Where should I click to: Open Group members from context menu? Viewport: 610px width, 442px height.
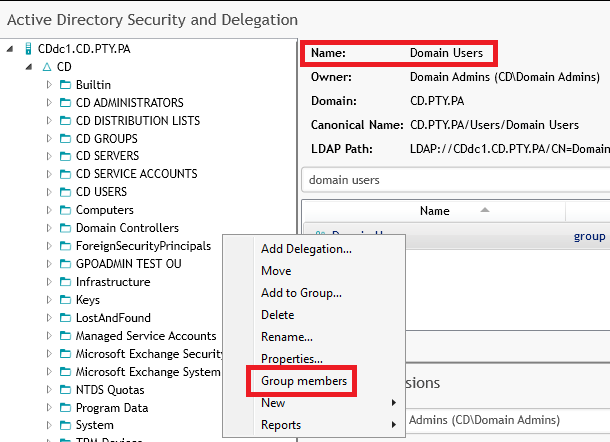point(304,381)
